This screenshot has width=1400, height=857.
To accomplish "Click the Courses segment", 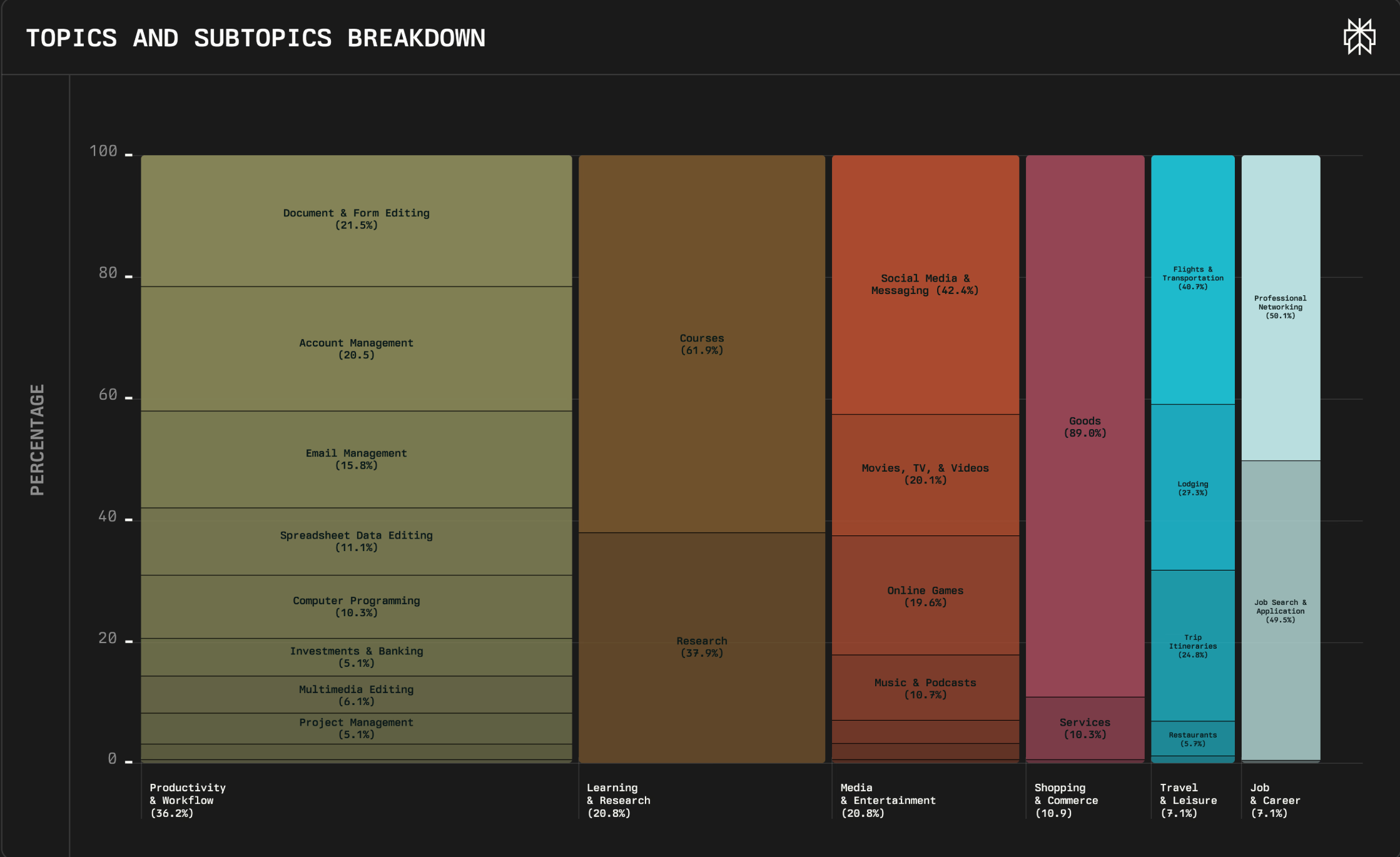I will [x=701, y=343].
